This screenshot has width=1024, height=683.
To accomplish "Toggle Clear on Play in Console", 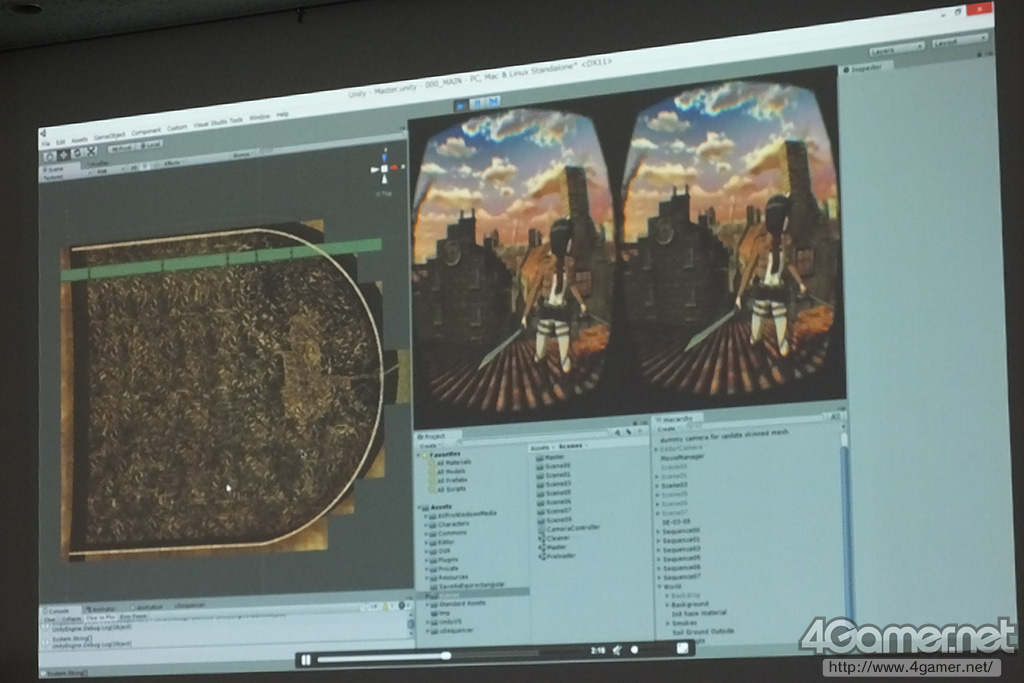I will point(101,618).
